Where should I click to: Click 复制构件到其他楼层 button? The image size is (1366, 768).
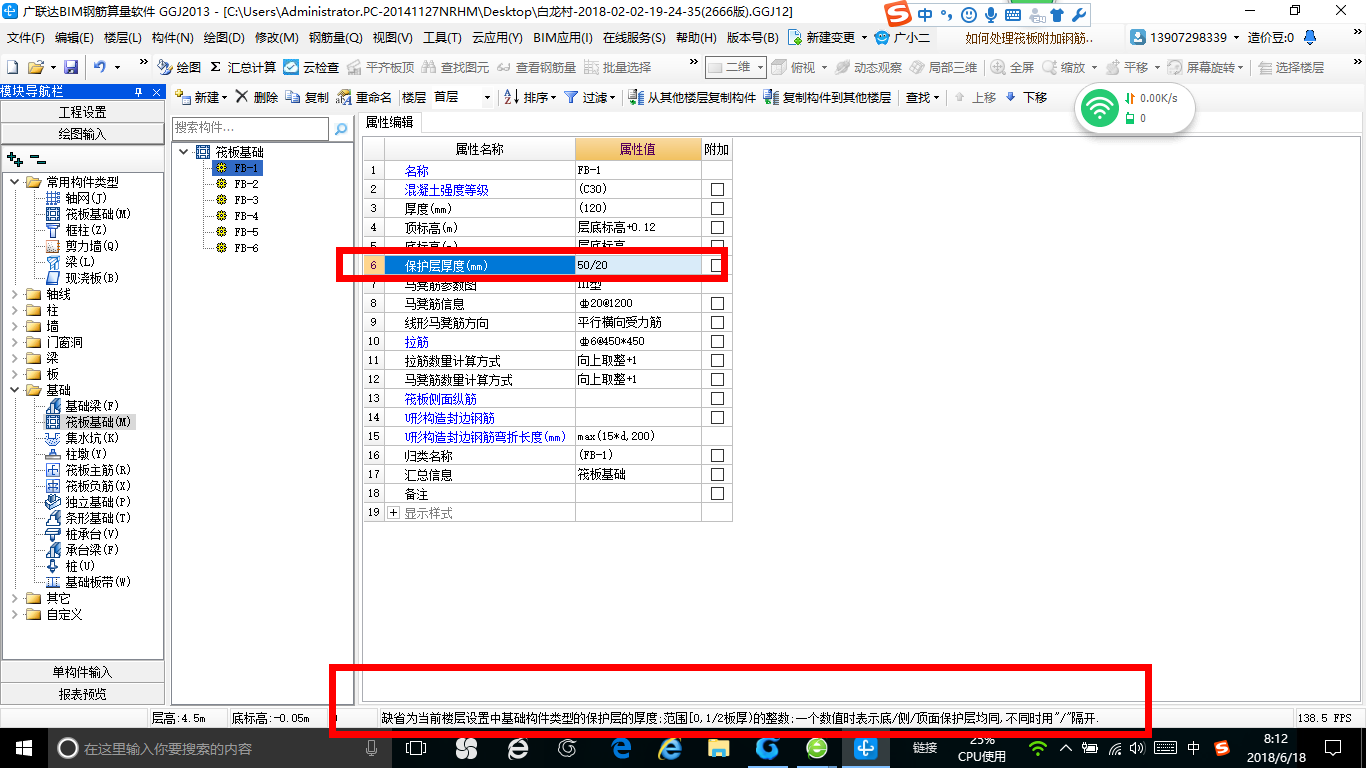coord(827,97)
